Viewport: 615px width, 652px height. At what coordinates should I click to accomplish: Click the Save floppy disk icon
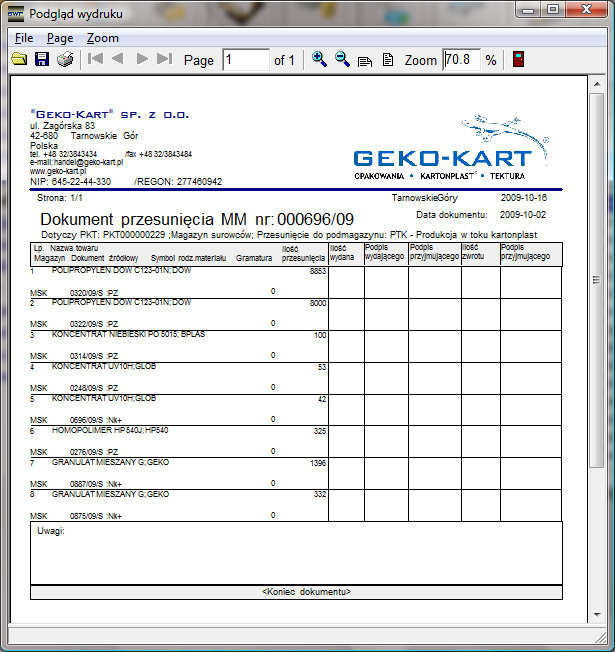coord(42,60)
